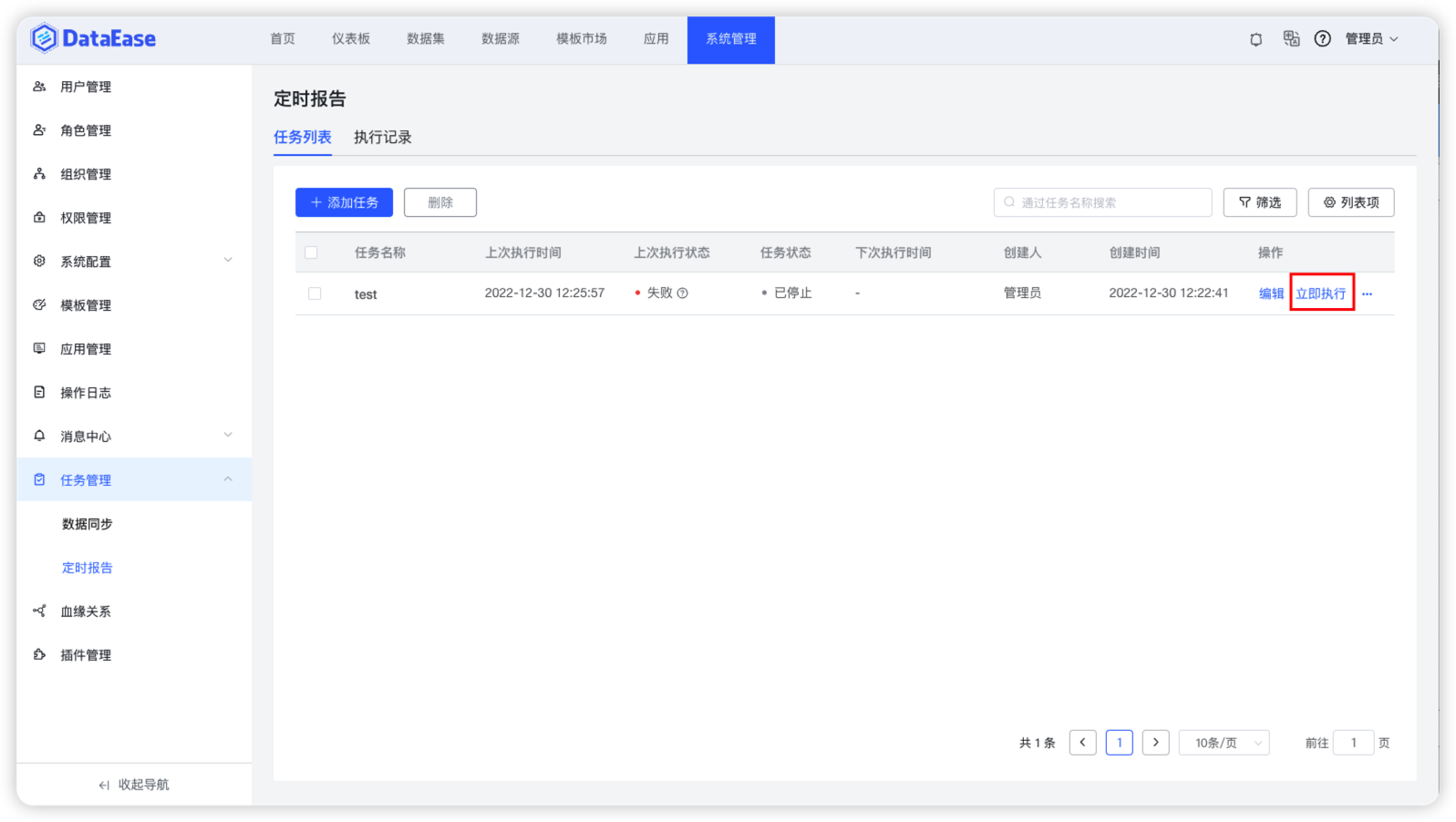Click 立即执行 for the test task
The image size is (1456, 822).
click(1321, 293)
